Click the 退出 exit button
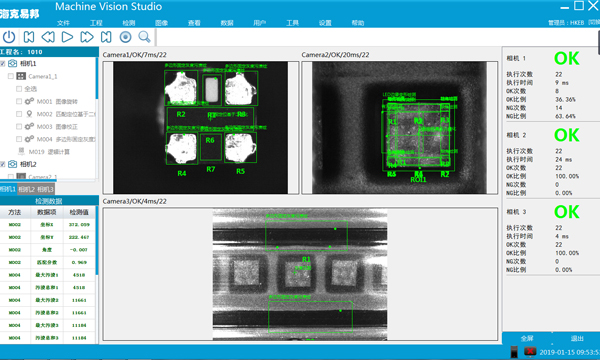This screenshot has height=360, width=600. click(577, 338)
